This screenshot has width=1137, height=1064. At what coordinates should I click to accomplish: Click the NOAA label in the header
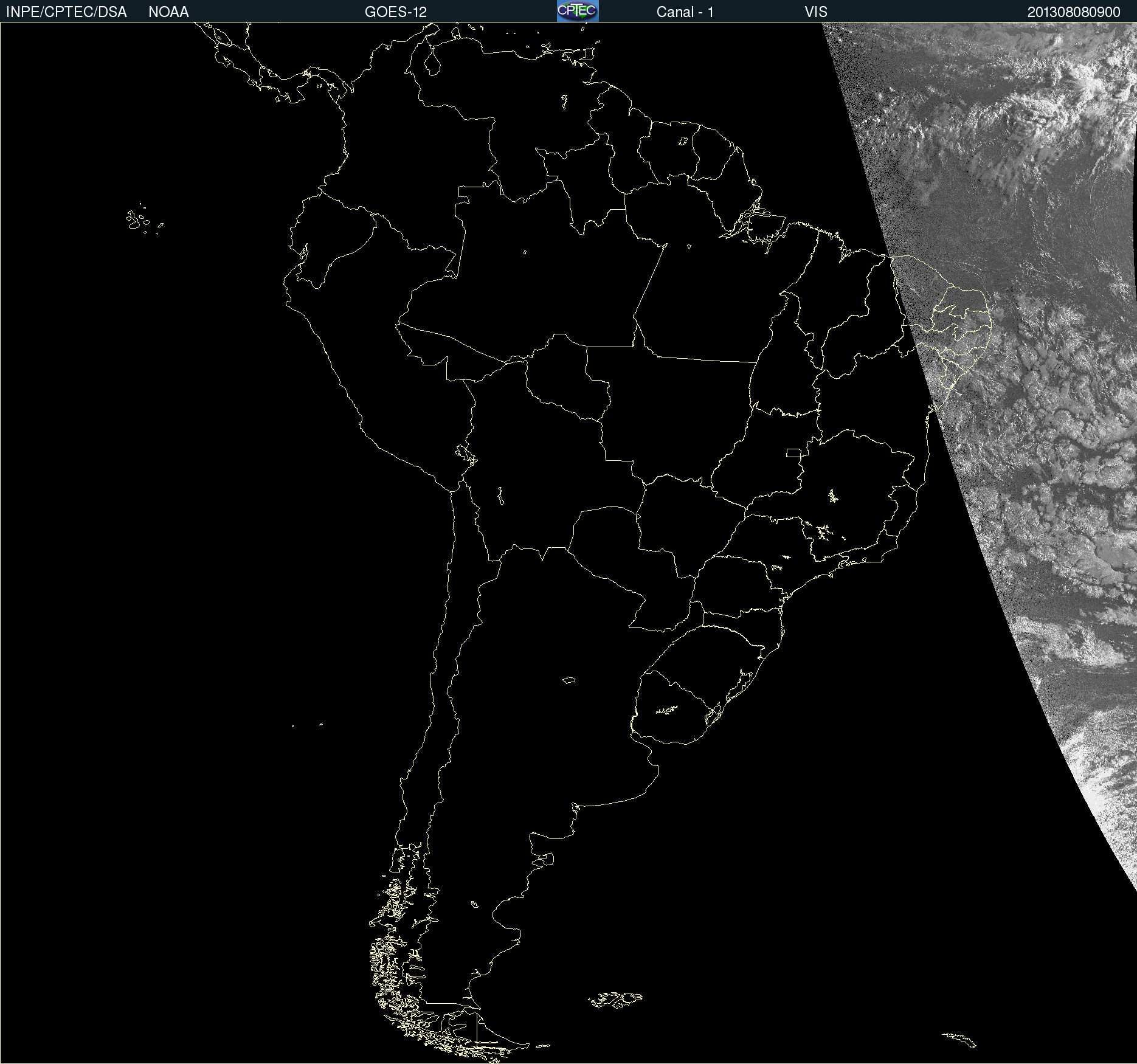click(168, 12)
